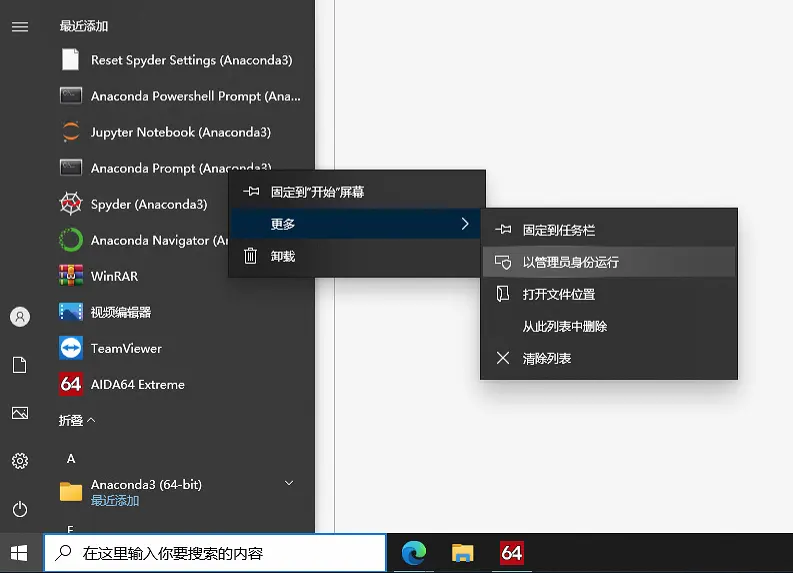Screen dimensions: 793x573
Task: Open AIDA64 from the taskbar
Action: (x=511, y=553)
